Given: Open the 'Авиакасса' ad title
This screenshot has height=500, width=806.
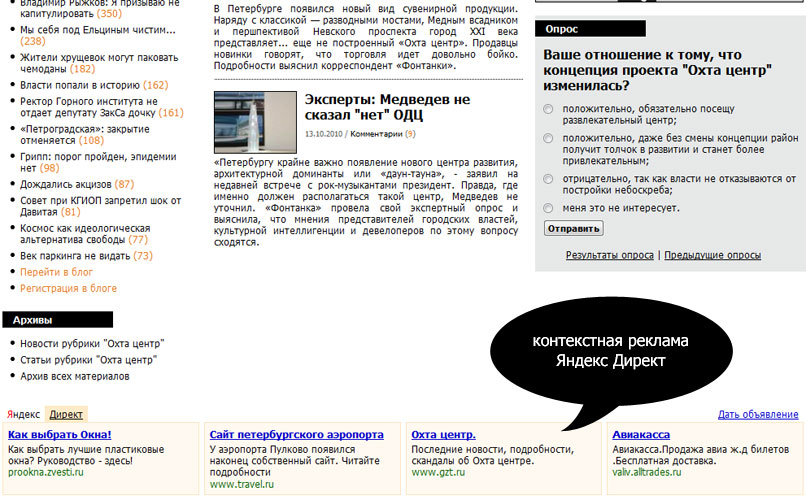Looking at the screenshot, I should click(641, 435).
